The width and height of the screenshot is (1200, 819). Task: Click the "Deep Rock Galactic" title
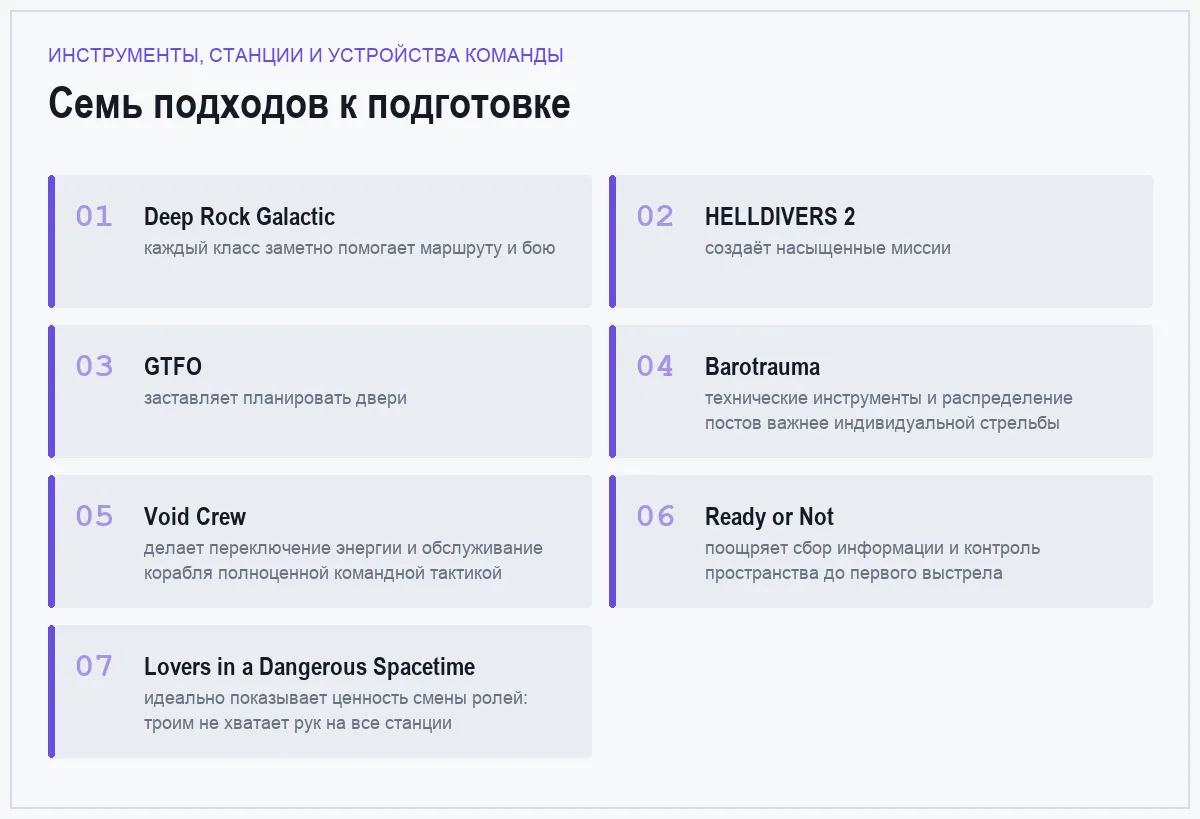239,217
